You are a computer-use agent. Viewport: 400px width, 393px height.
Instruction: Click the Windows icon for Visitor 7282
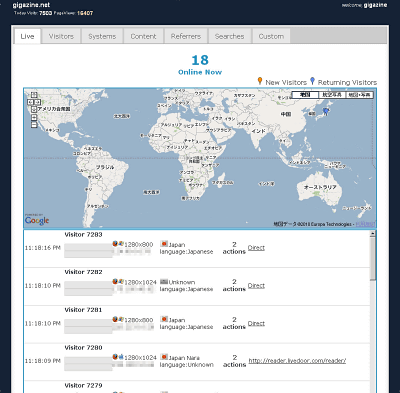121,281
